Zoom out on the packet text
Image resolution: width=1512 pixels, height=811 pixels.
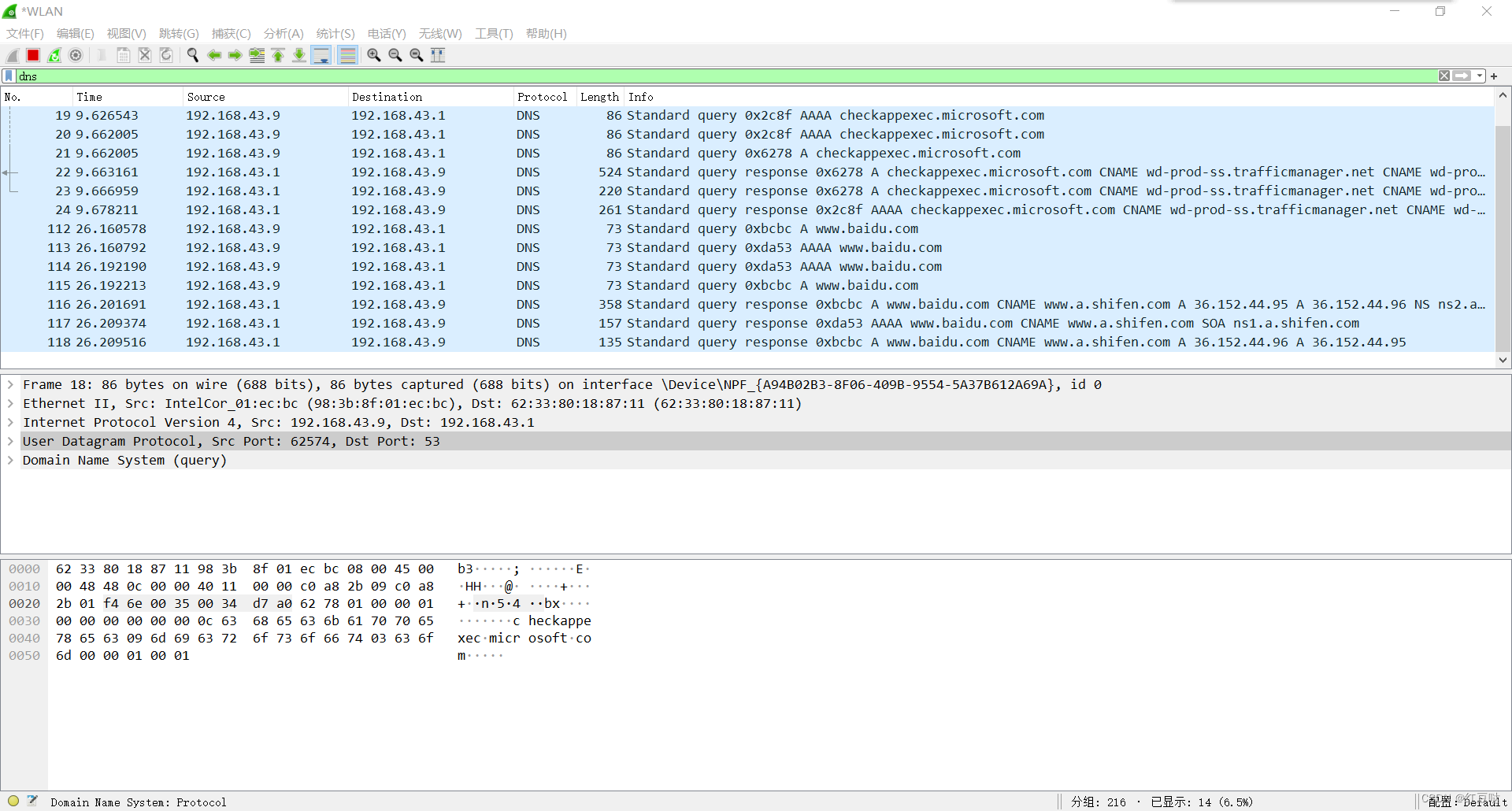point(395,55)
